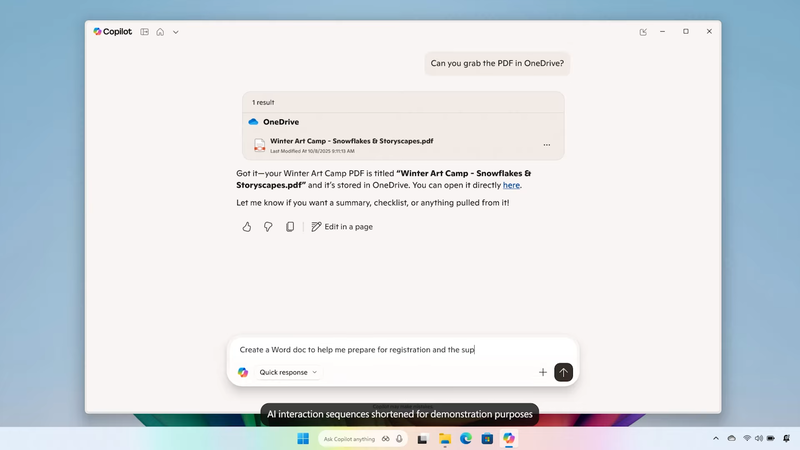800x450 pixels.
Task: Launch Microsoft Edge from the taskbar
Action: (x=466, y=439)
